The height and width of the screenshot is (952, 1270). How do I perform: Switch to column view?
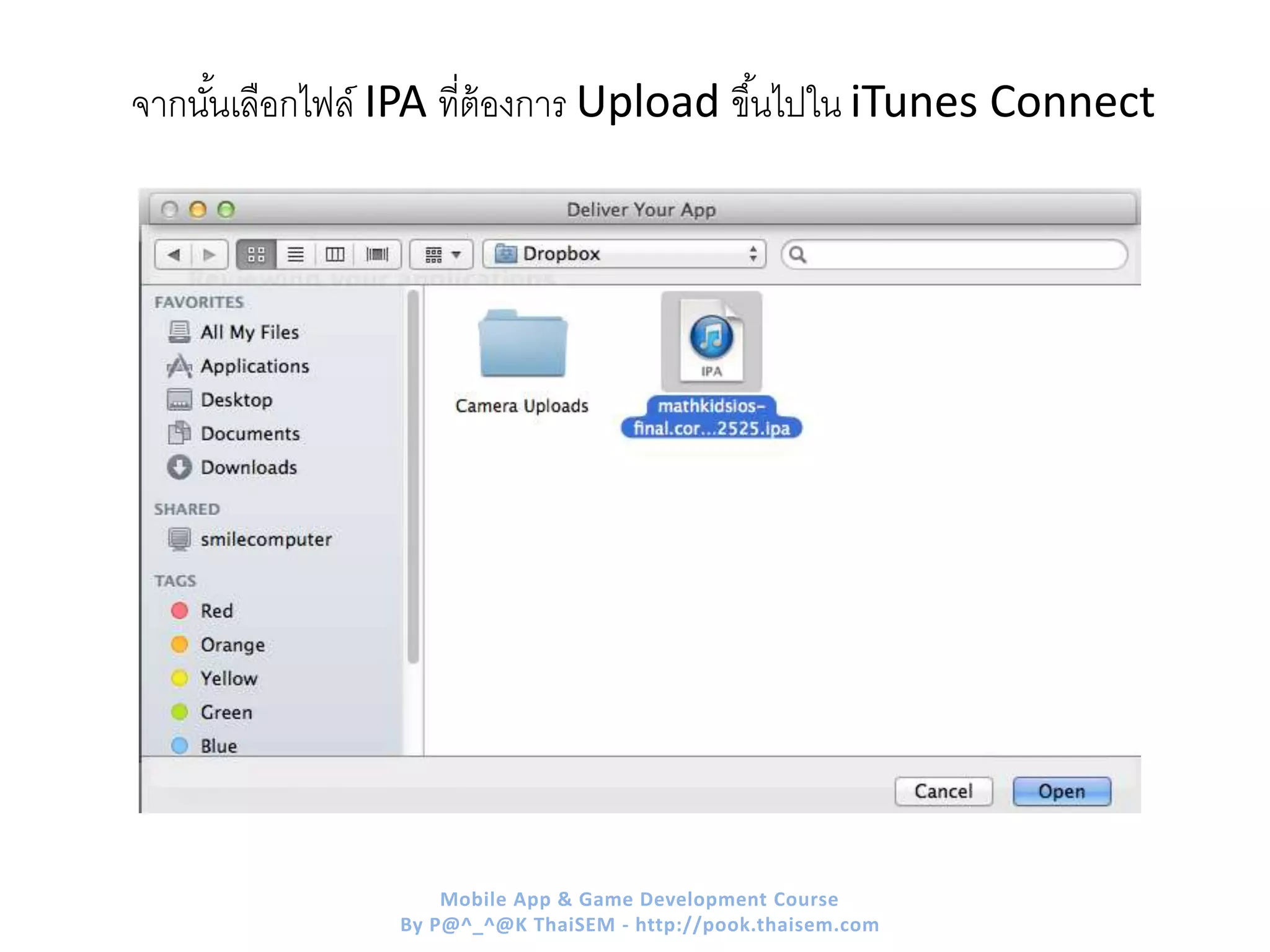click(335, 255)
